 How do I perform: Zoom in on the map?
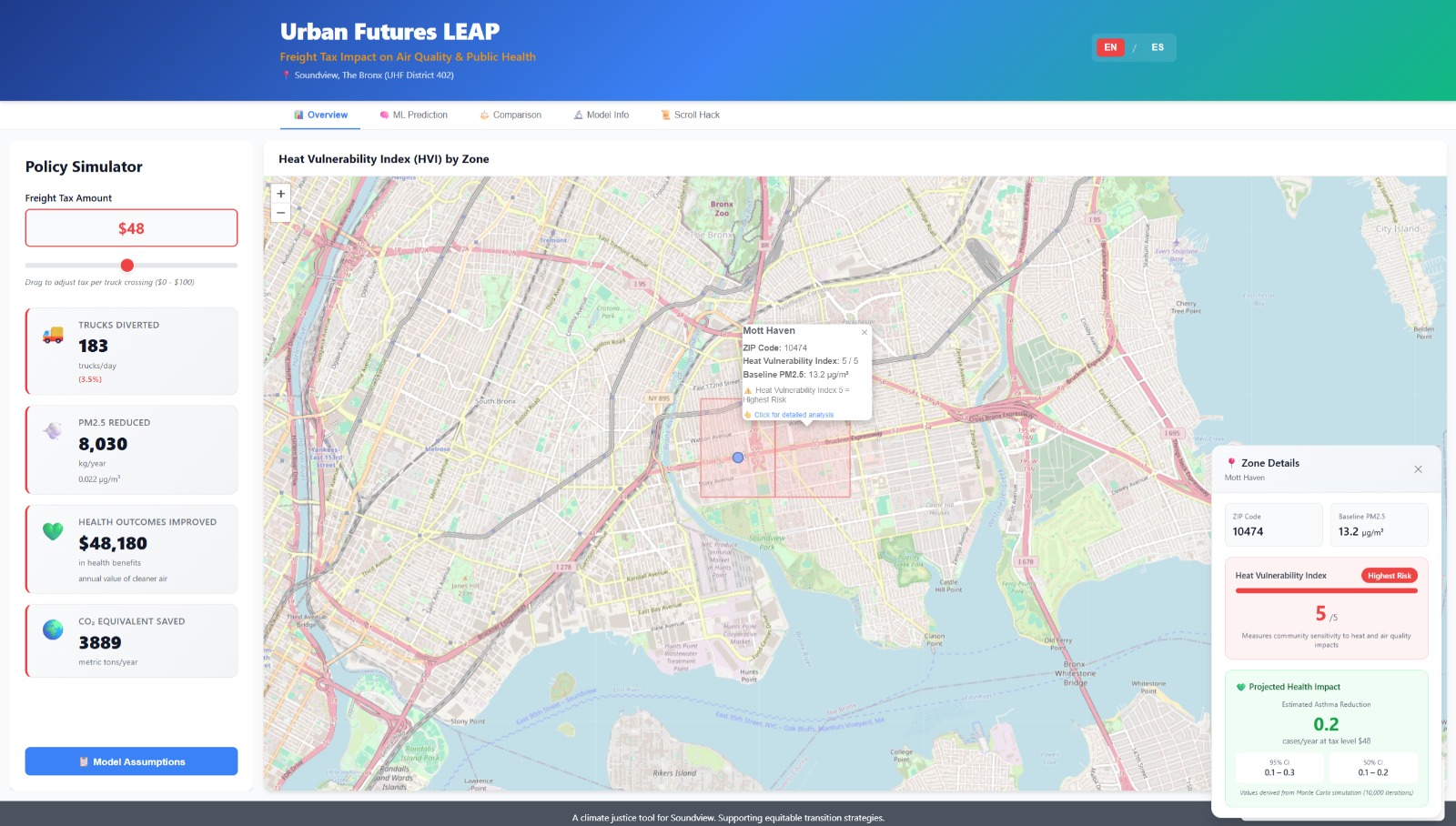pyautogui.click(x=281, y=194)
